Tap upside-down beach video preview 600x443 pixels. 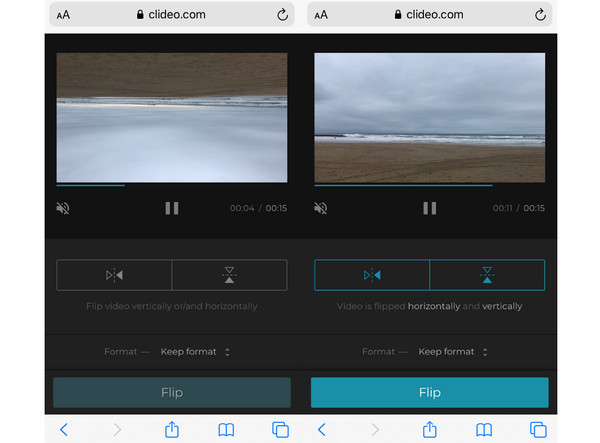tap(172, 117)
